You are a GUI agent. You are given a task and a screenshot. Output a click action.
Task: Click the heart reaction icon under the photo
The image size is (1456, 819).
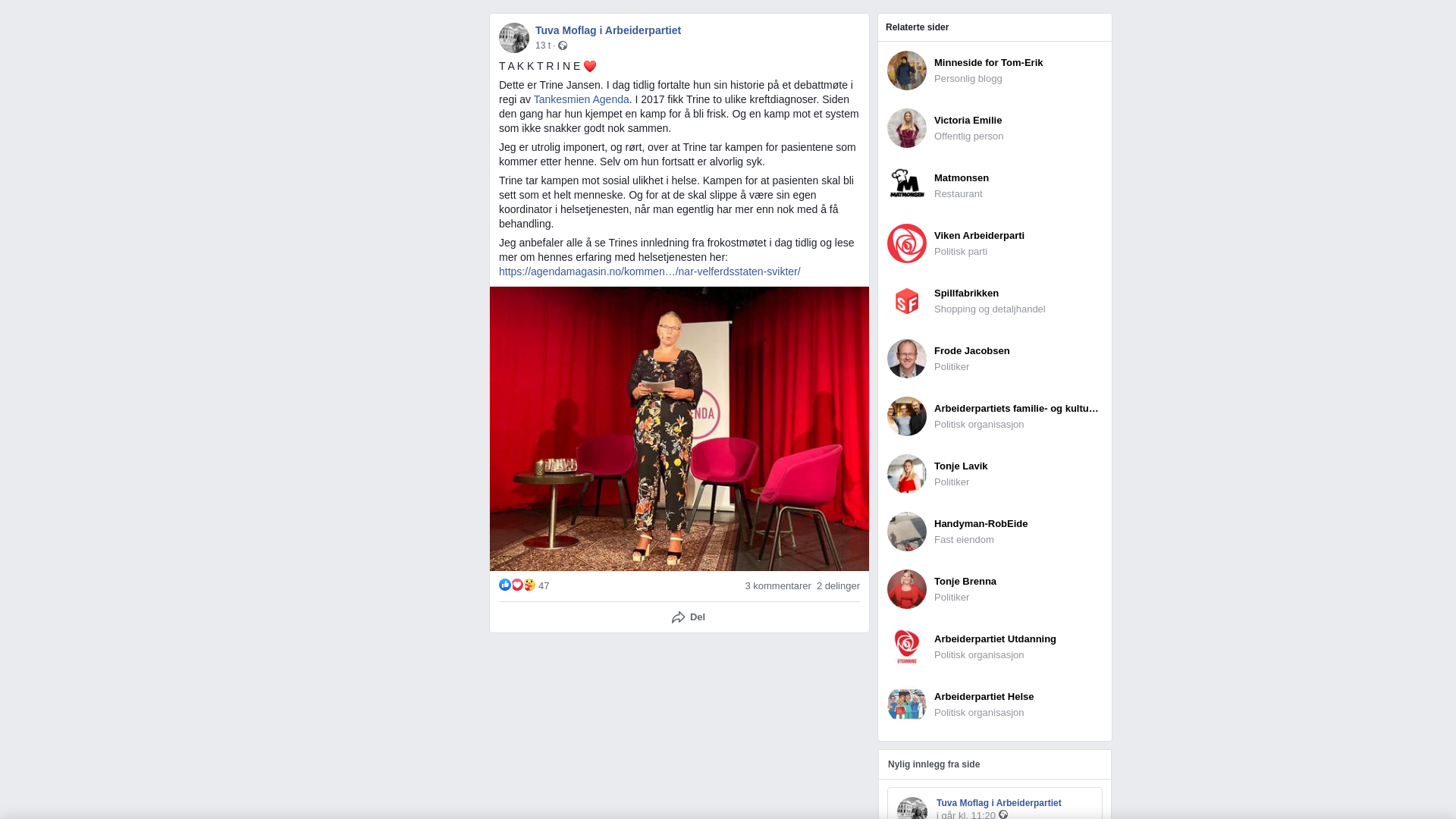click(517, 585)
